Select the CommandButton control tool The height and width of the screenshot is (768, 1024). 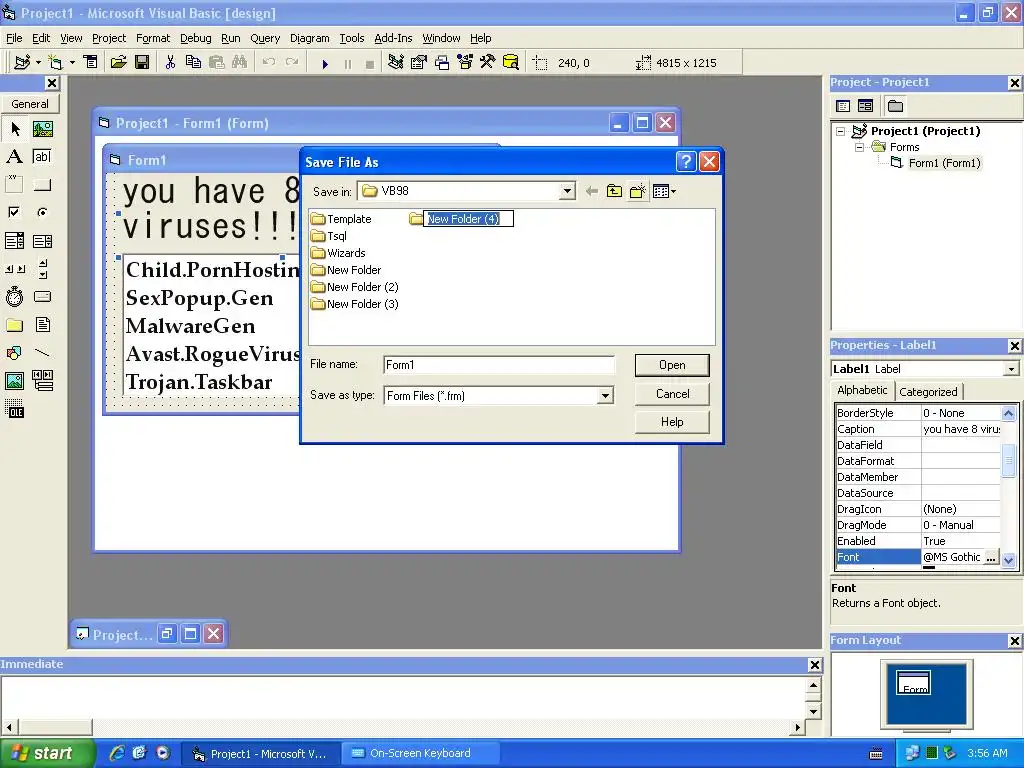click(42, 185)
